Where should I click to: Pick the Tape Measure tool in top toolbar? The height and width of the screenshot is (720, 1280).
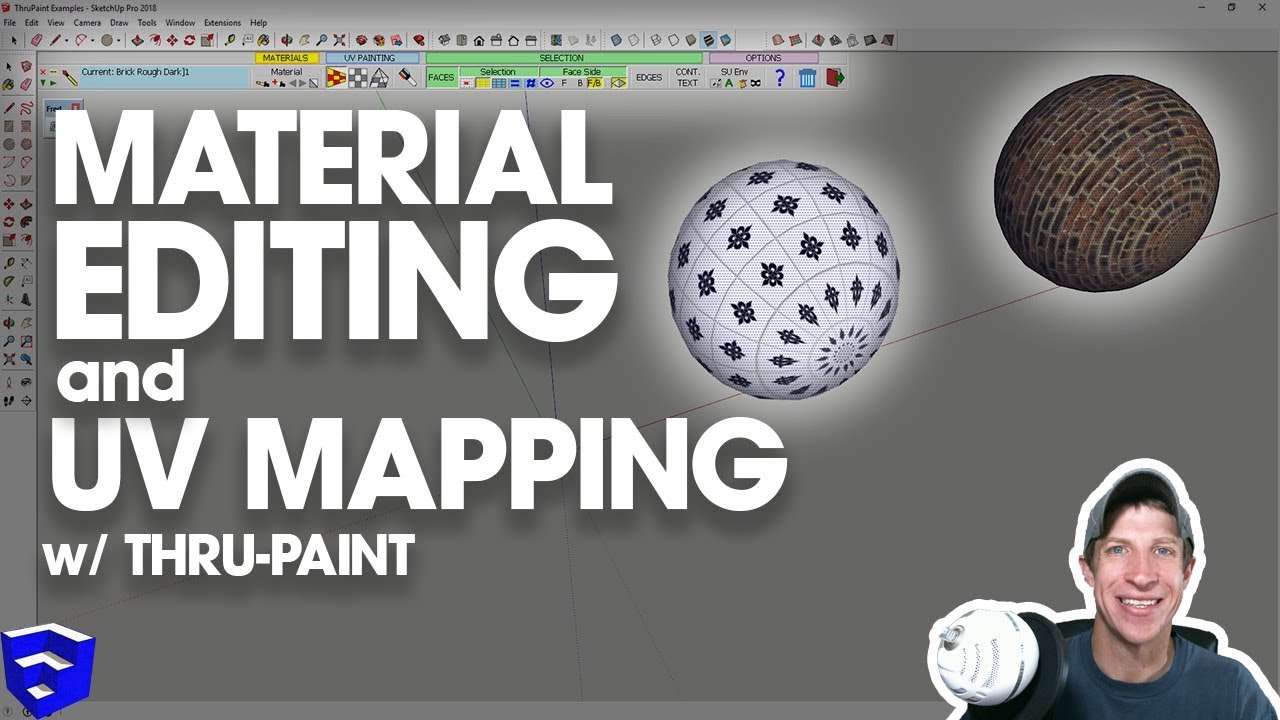[230, 40]
